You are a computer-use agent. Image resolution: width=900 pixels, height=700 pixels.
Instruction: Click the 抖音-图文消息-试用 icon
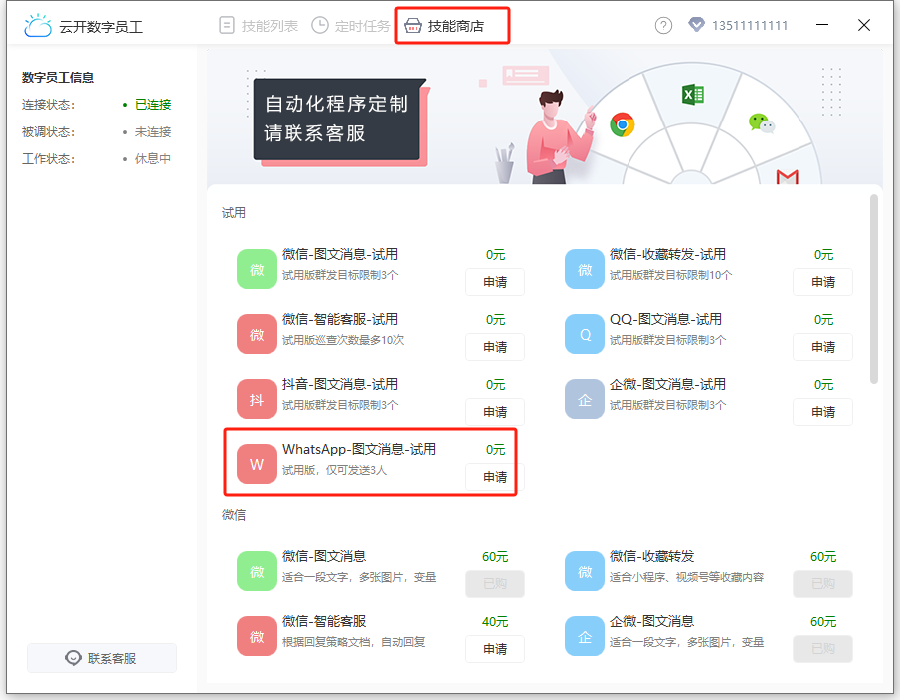257,399
